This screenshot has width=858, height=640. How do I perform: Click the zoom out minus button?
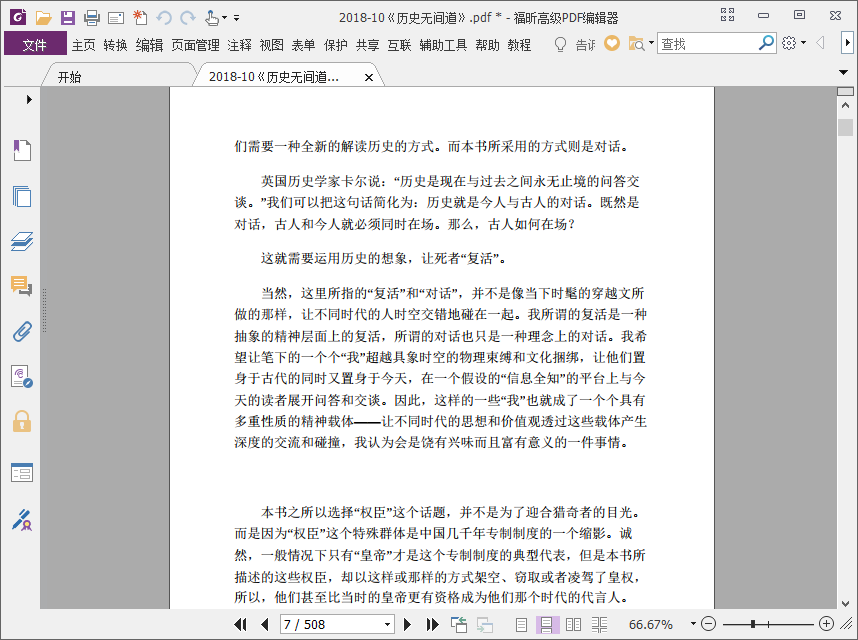click(x=708, y=624)
